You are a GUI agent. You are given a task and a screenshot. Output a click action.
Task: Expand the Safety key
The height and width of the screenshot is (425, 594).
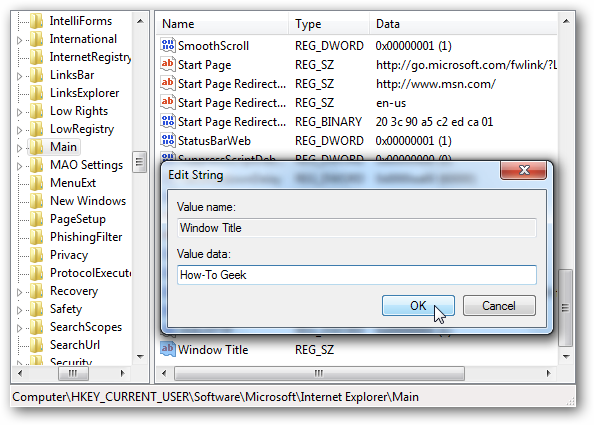[20, 310]
